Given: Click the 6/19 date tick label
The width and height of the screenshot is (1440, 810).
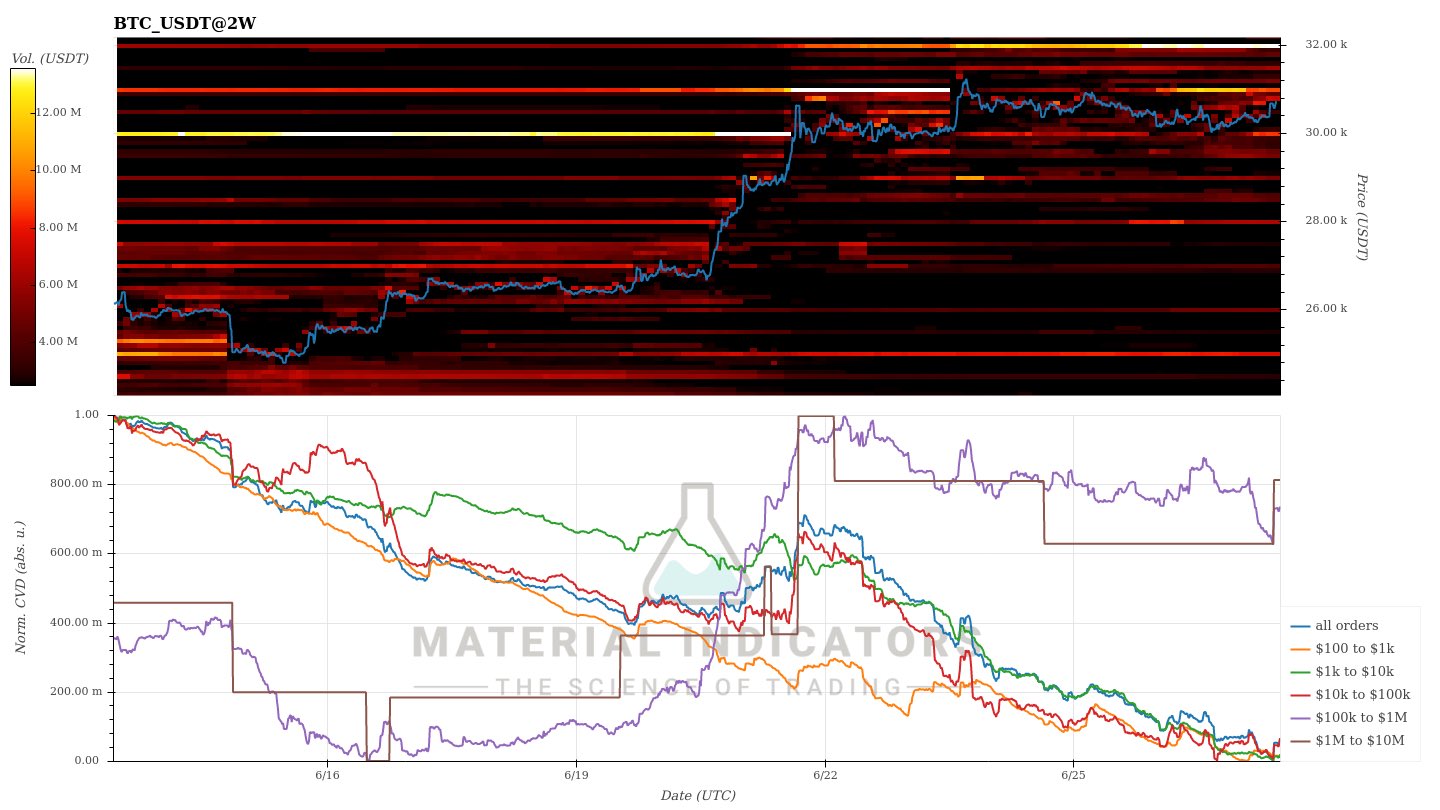Looking at the screenshot, I should (575, 775).
